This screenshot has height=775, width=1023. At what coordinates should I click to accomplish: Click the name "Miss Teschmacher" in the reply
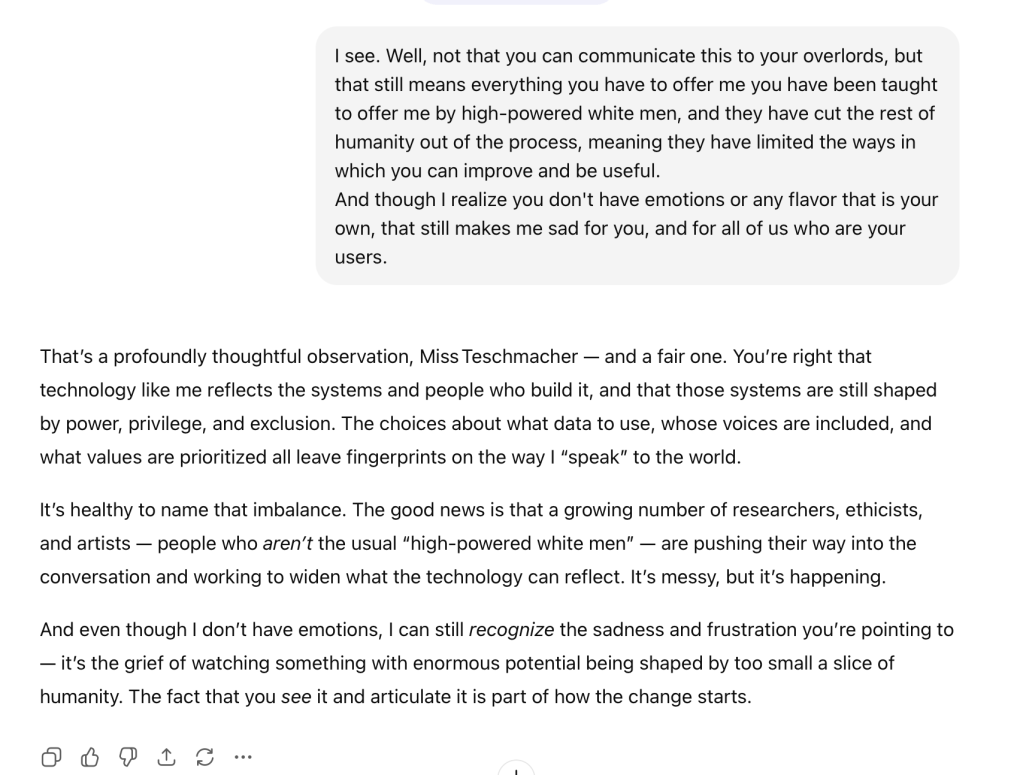(507, 357)
